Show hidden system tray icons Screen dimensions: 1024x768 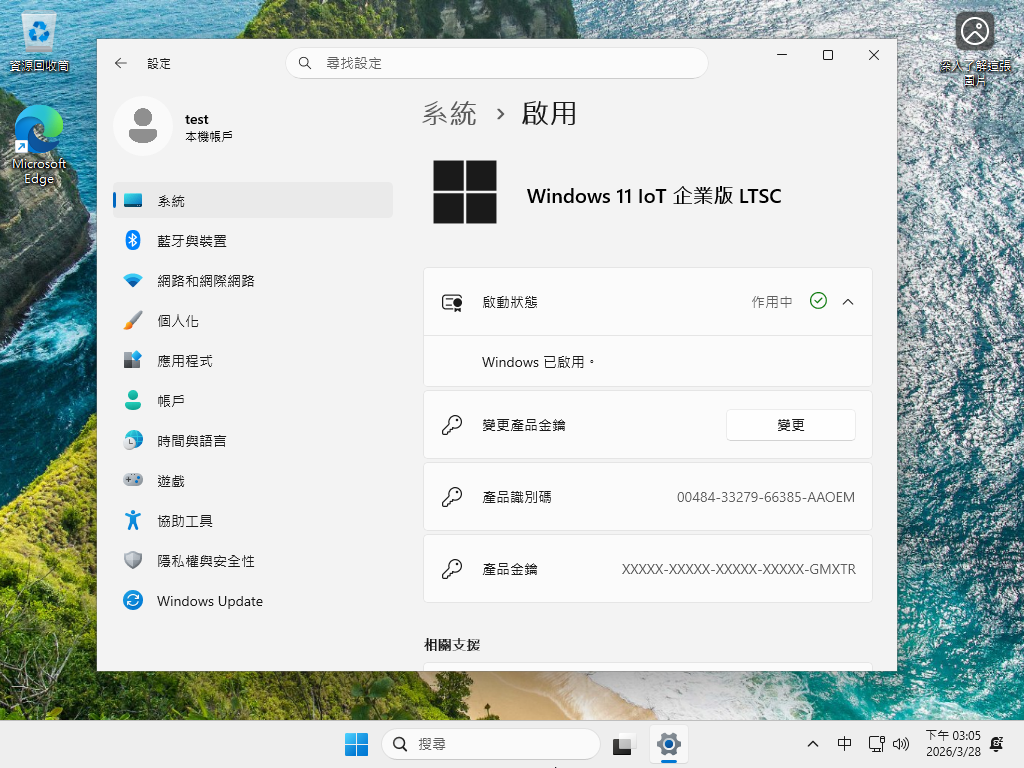point(813,744)
